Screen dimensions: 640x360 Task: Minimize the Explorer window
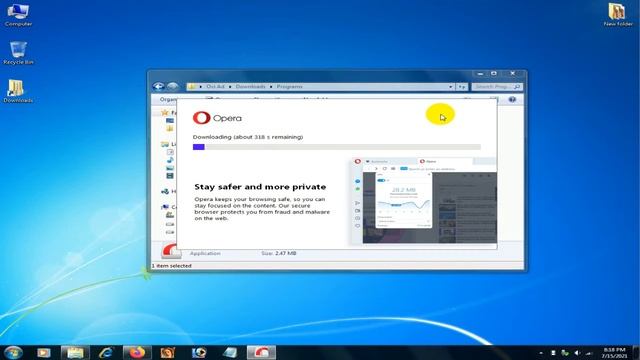pos(480,73)
